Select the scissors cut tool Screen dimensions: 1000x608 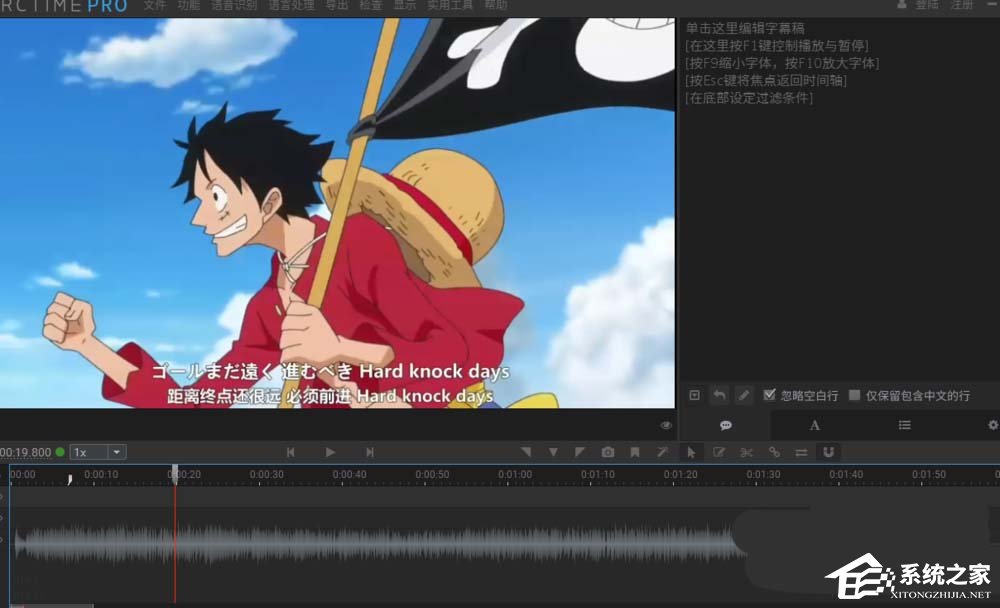pyautogui.click(x=746, y=452)
